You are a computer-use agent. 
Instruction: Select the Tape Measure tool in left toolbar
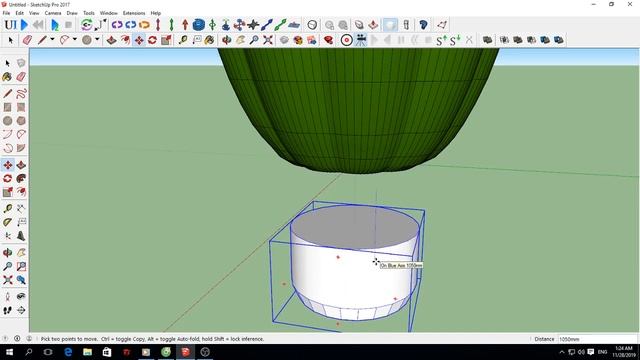8,209
